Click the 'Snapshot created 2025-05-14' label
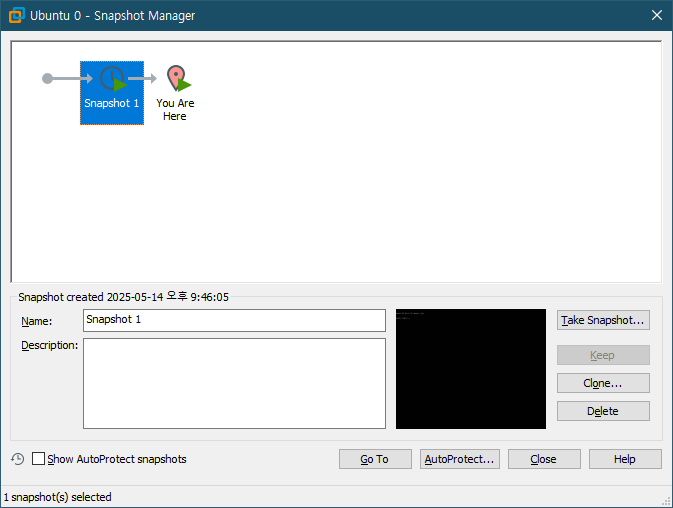 coord(124,297)
